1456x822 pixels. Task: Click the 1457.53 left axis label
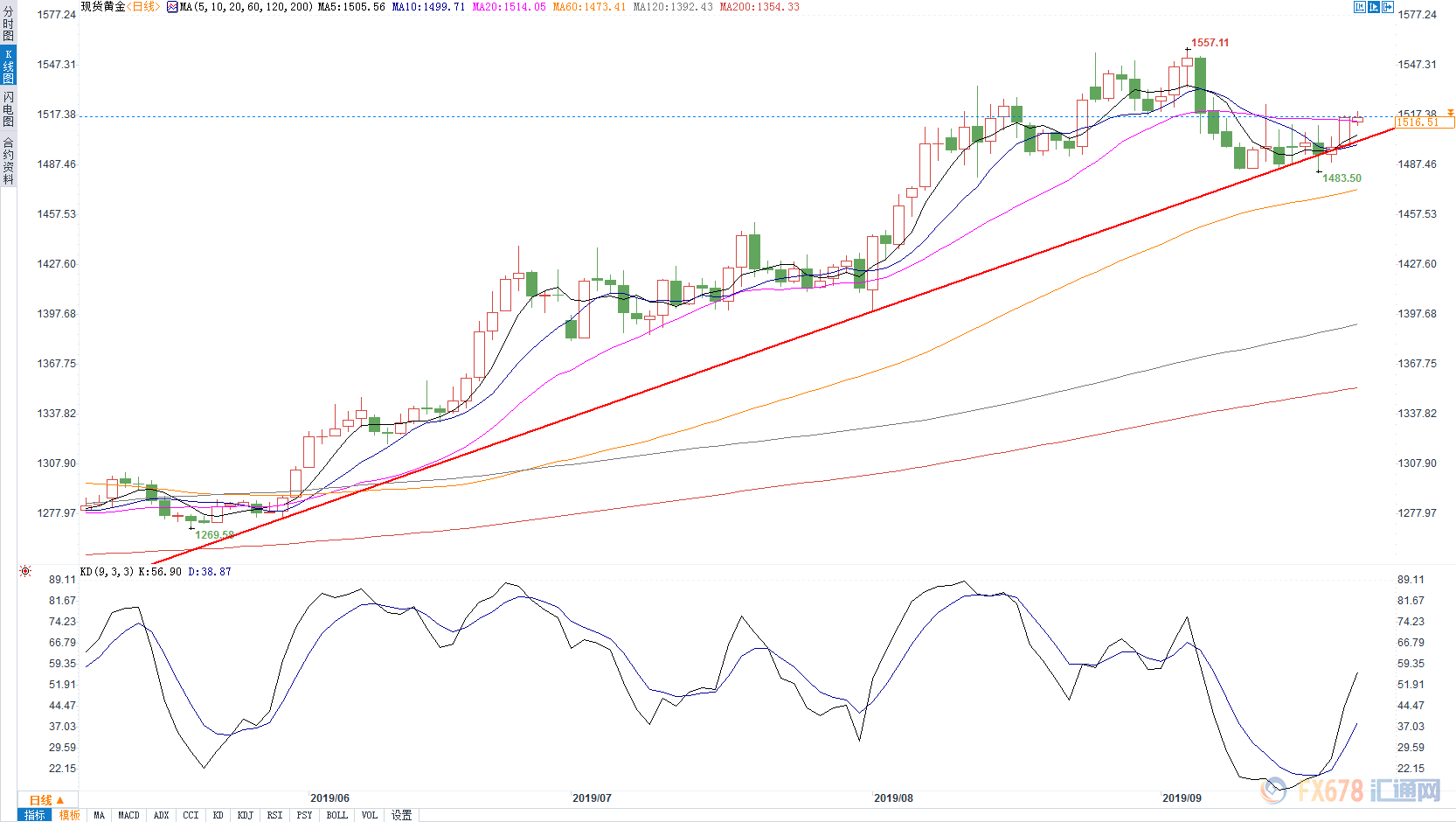point(56,214)
